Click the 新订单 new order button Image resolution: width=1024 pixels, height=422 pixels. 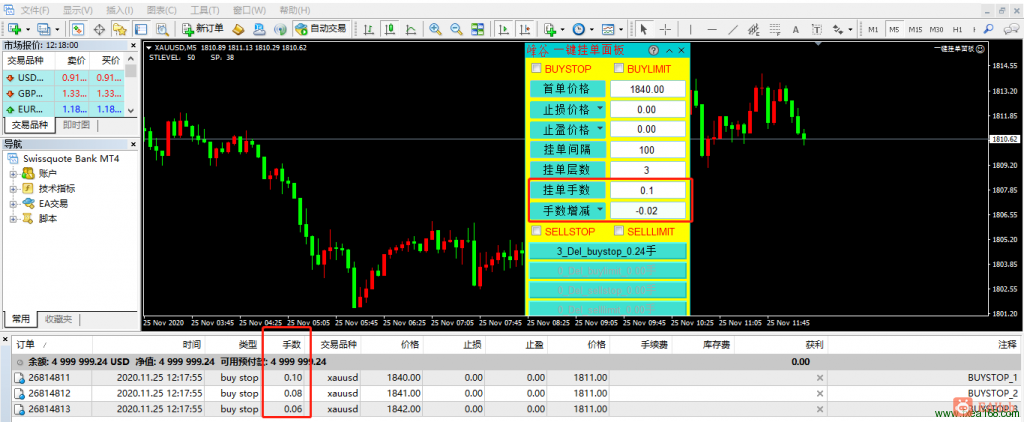tap(203, 29)
